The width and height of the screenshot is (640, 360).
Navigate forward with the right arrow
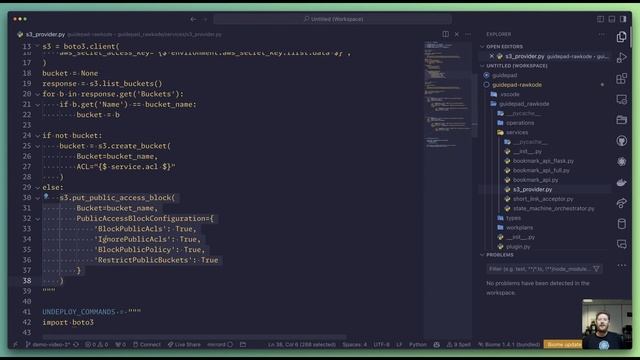click(x=205, y=19)
